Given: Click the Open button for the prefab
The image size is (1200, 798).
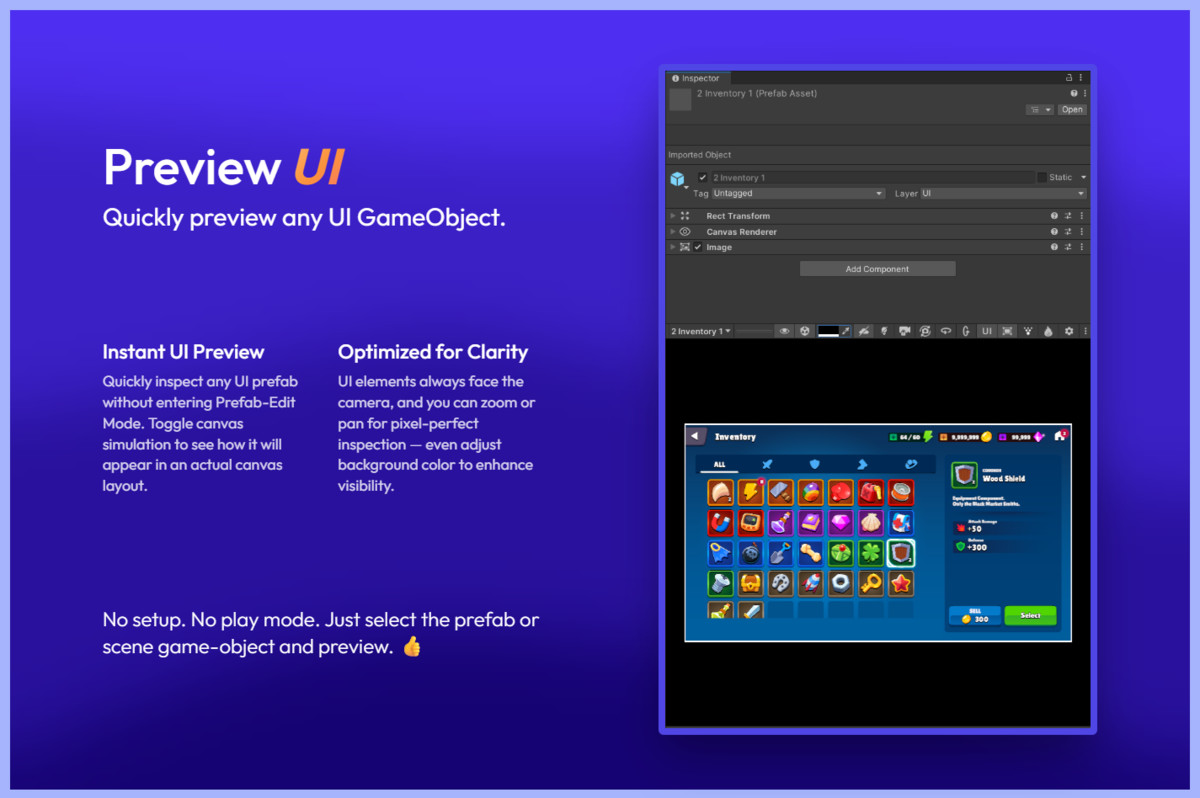Looking at the screenshot, I should (x=1071, y=109).
